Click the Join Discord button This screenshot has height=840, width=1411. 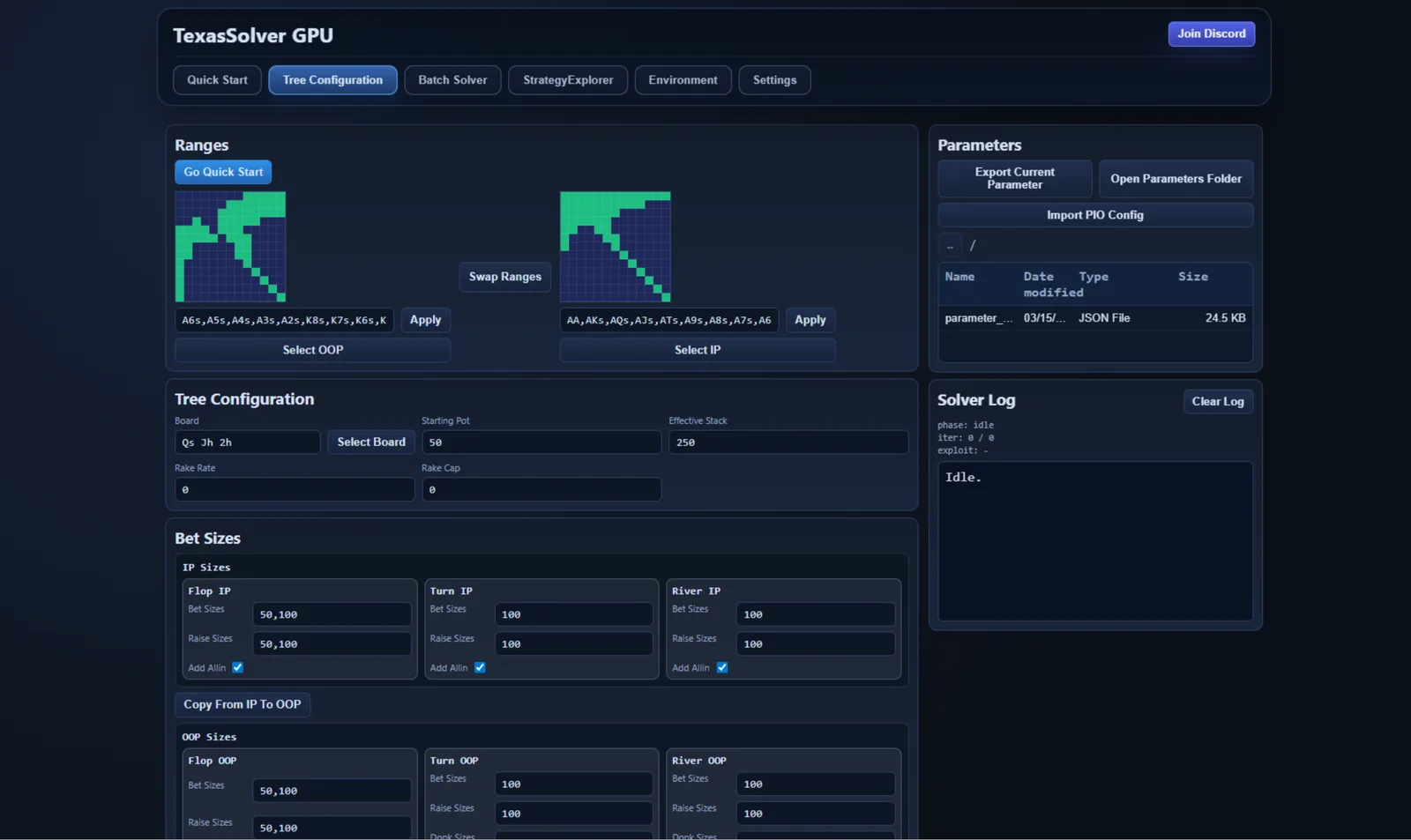1211,34
